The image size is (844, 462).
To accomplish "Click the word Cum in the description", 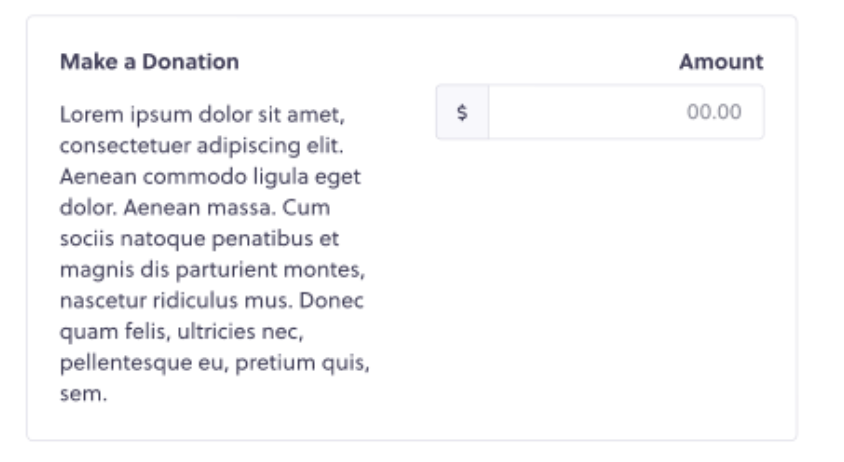I will 309,209.
